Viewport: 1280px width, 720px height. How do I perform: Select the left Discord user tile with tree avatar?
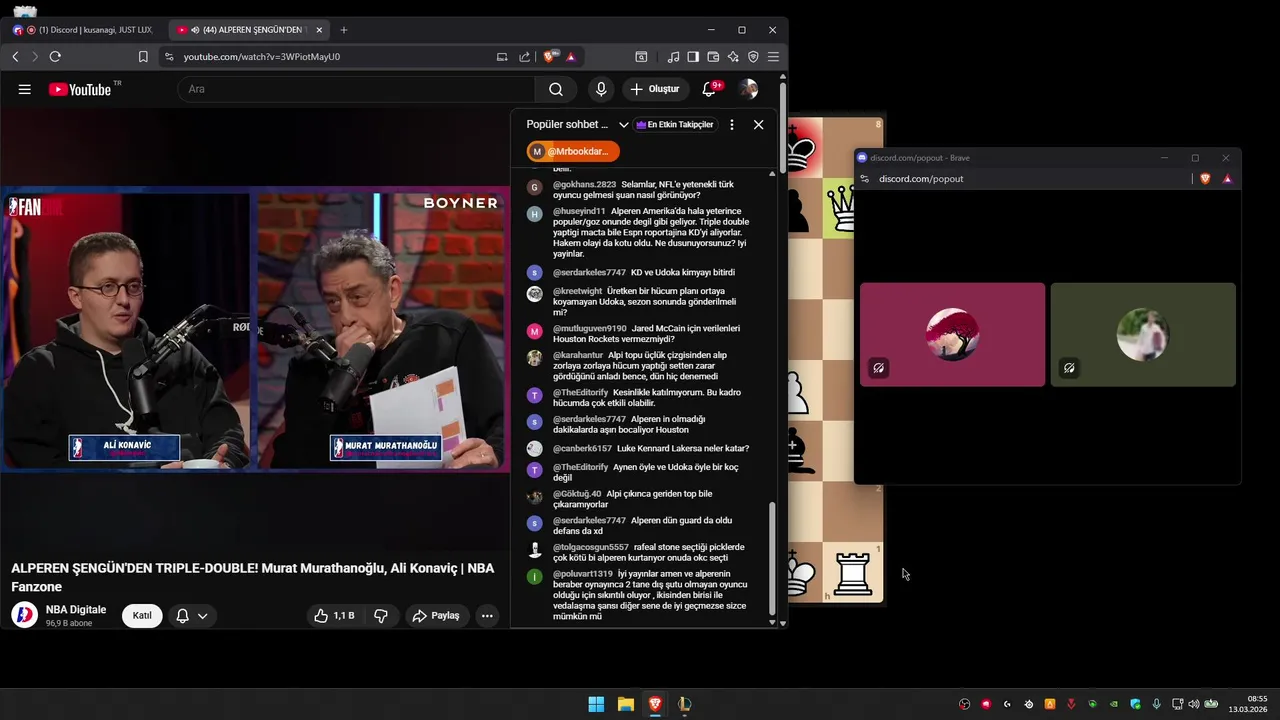952,334
